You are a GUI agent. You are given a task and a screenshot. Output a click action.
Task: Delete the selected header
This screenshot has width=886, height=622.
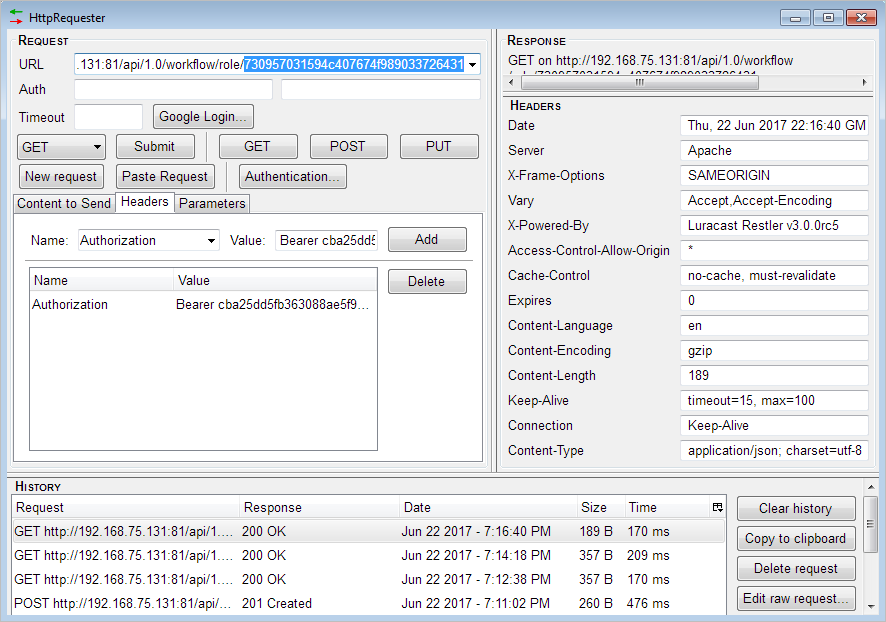[x=426, y=281]
